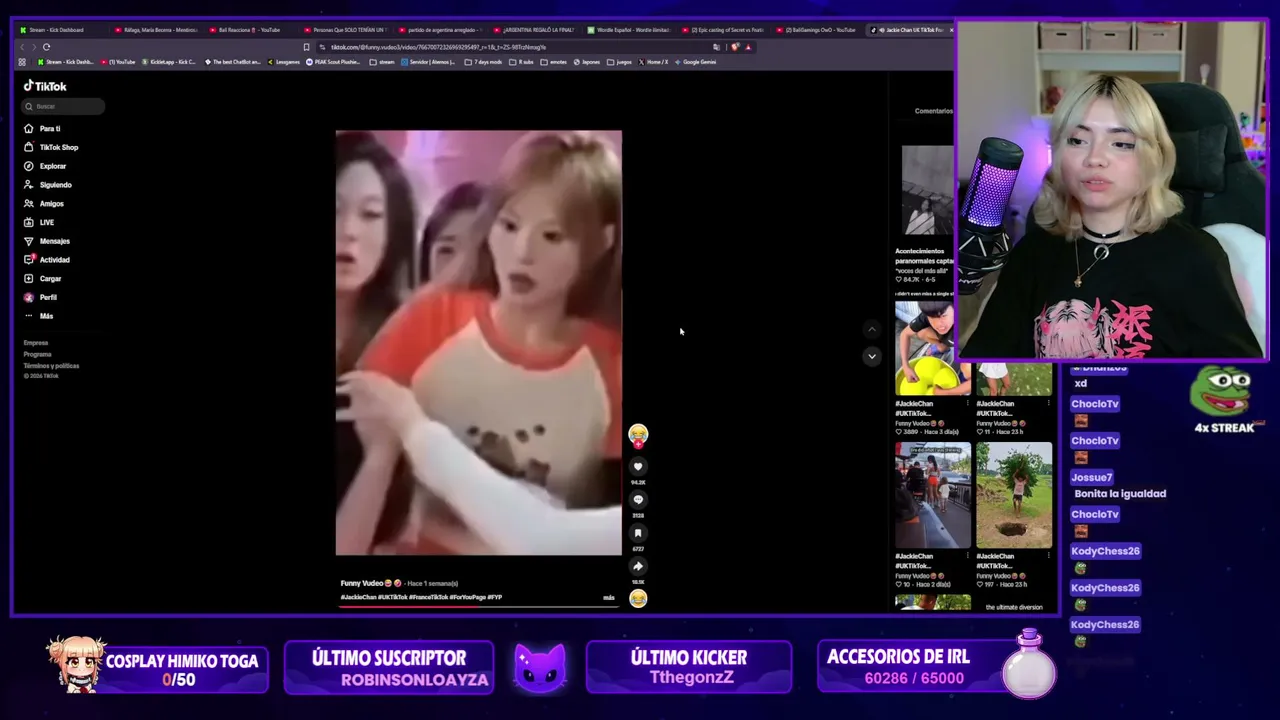Open the (1) YouTube bookmark
The width and height of the screenshot is (1280, 720).
[x=118, y=62]
